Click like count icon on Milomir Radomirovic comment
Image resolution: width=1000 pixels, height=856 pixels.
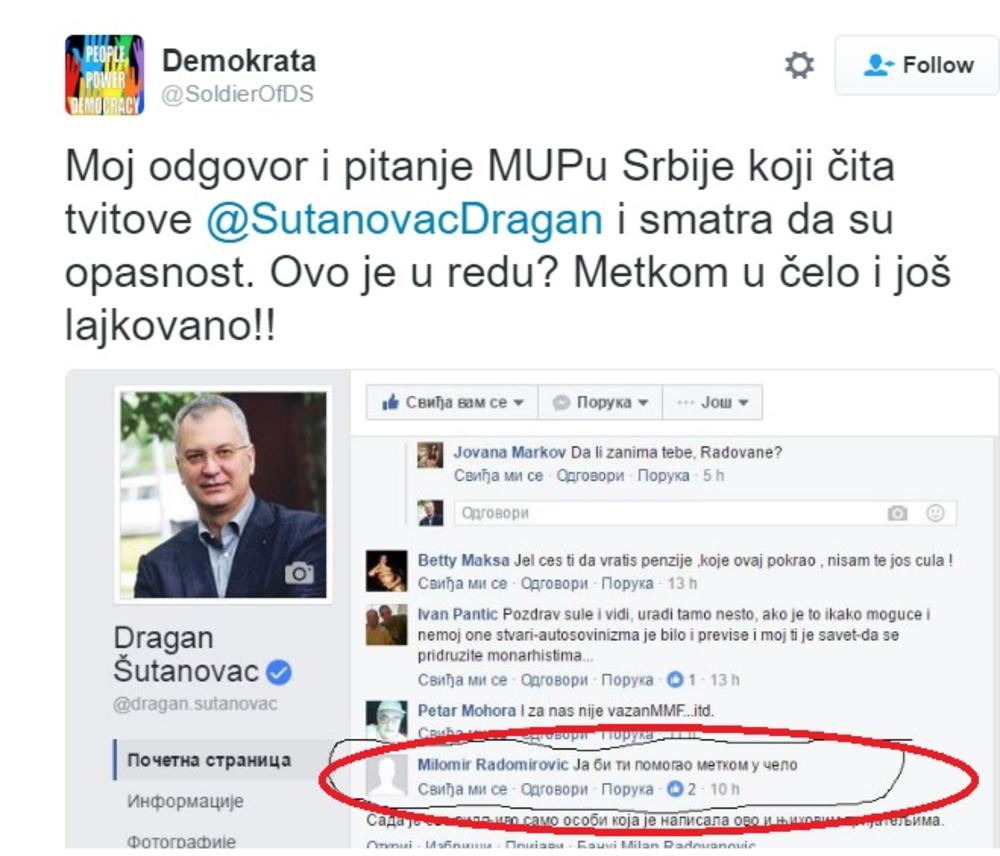[x=675, y=789]
